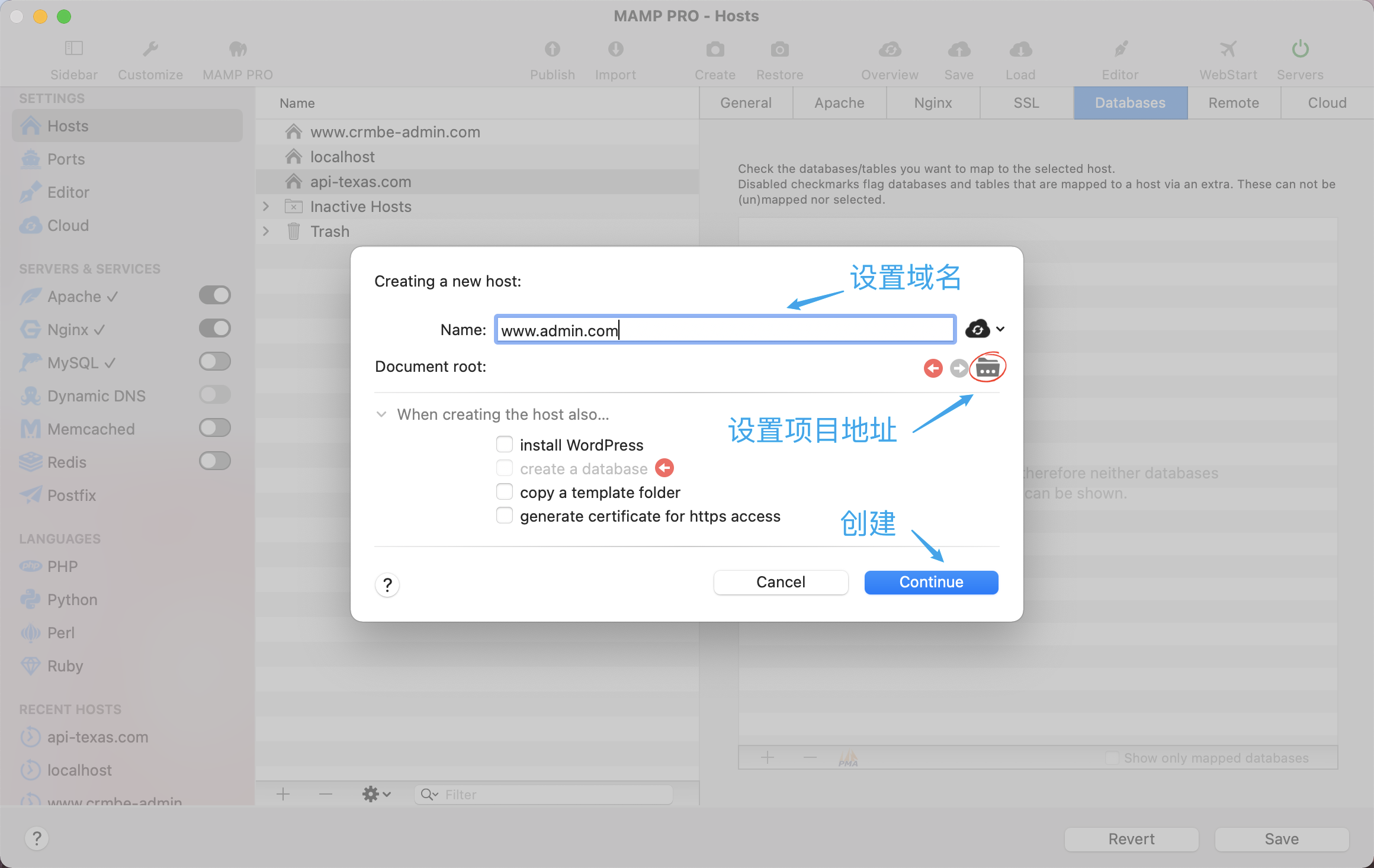Click the Customize wrench icon
The width and height of the screenshot is (1374, 868).
click(150, 49)
